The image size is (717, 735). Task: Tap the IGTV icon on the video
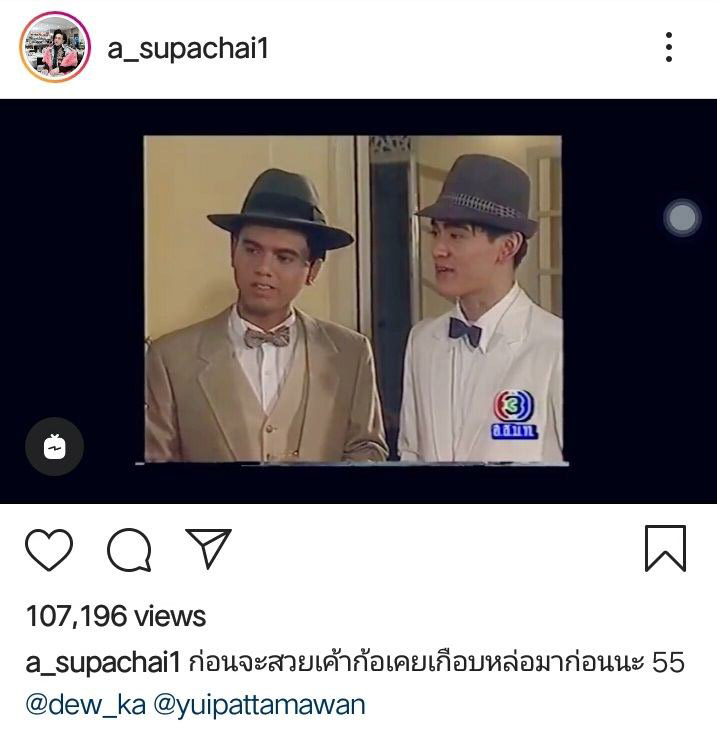pos(54,447)
